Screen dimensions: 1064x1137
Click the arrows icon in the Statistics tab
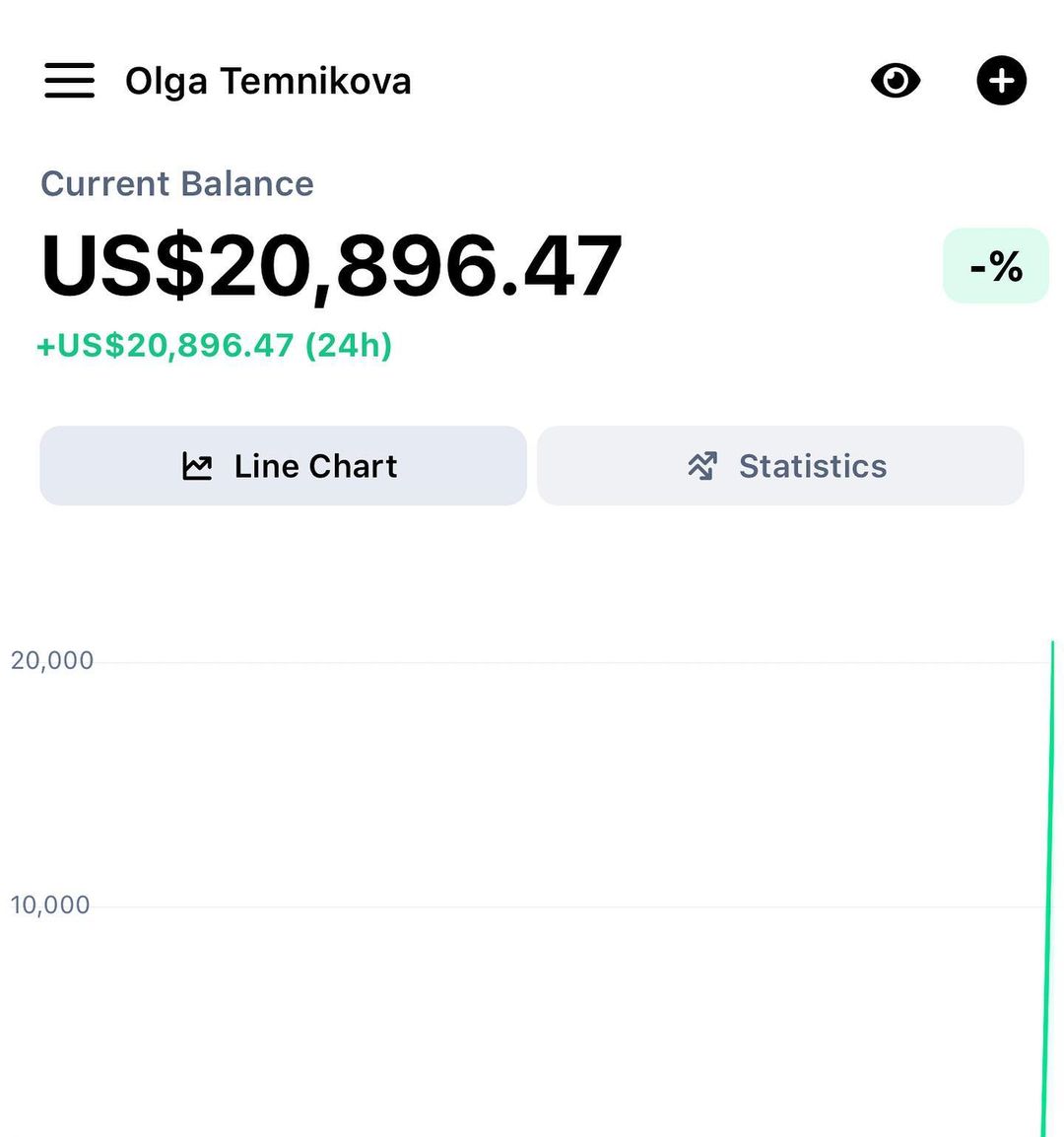[702, 466]
